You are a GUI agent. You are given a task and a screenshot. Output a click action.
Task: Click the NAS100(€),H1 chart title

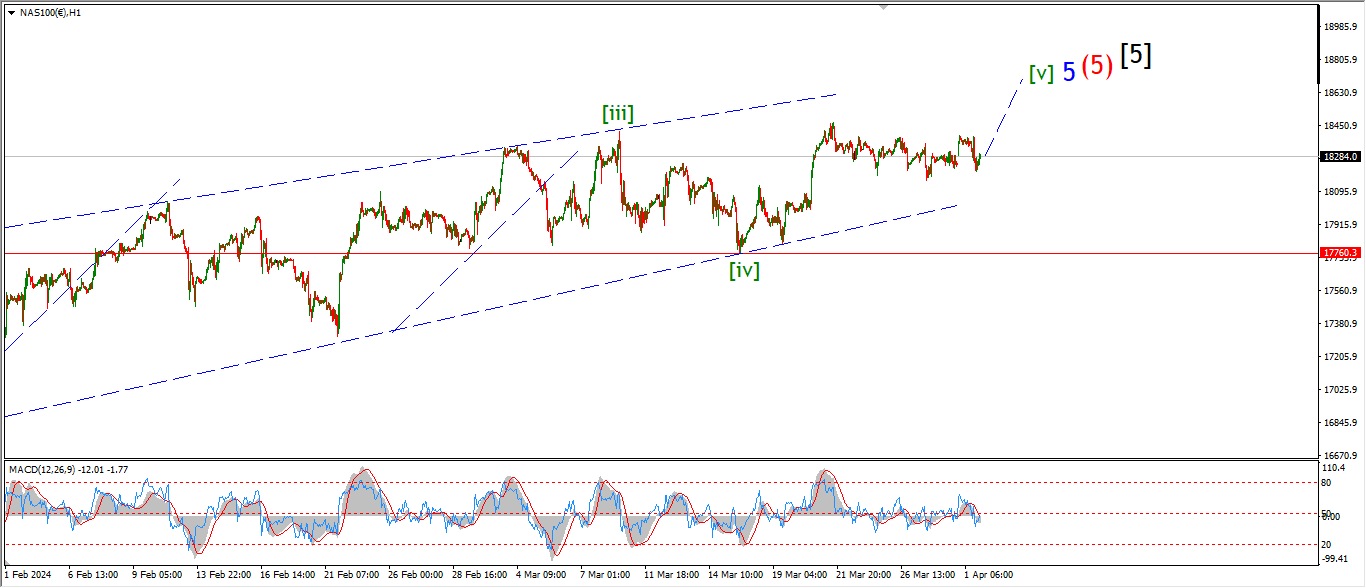50,13
